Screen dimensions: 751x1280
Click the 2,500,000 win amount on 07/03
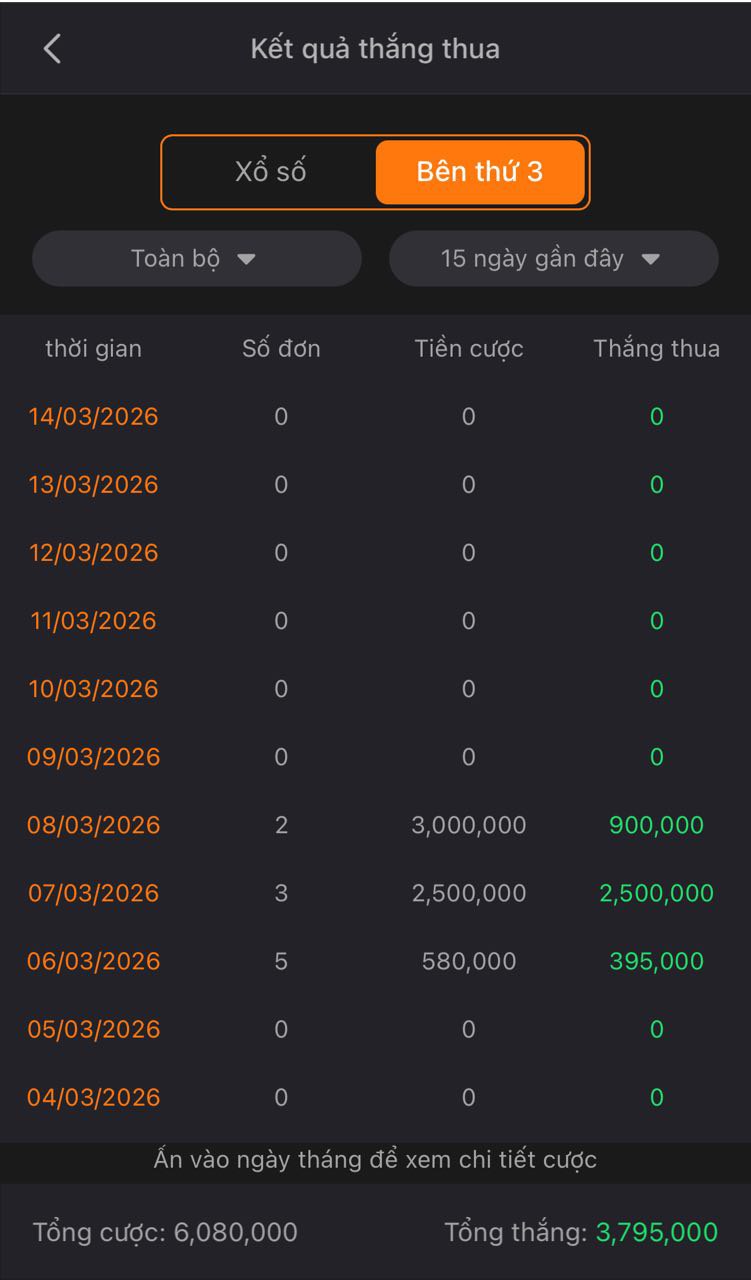(656, 893)
